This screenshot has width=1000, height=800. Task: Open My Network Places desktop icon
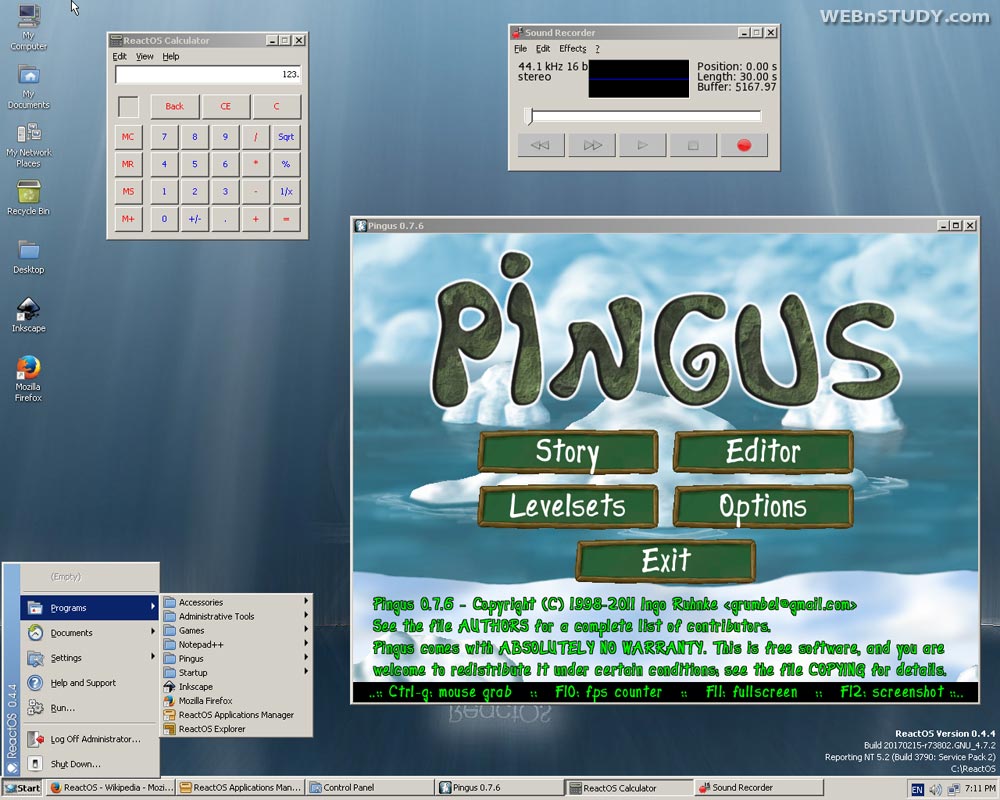pyautogui.click(x=29, y=145)
